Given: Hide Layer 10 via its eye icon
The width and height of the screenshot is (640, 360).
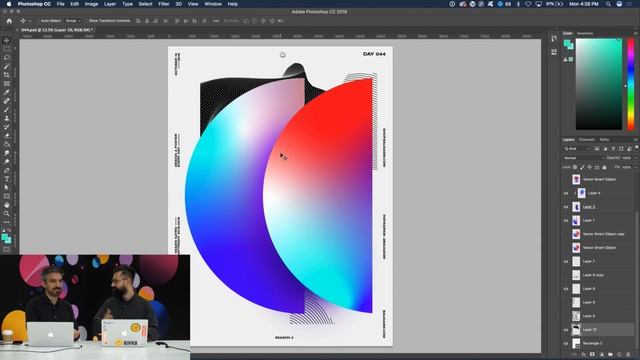Looking at the screenshot, I should (x=566, y=330).
